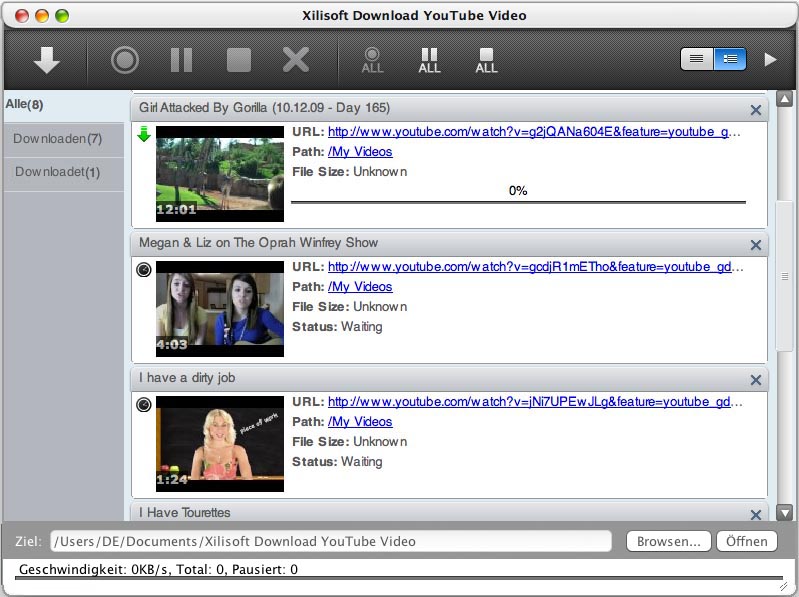Start ALL downloads toolbar icon
This screenshot has height=597, width=799.
[x=372, y=61]
